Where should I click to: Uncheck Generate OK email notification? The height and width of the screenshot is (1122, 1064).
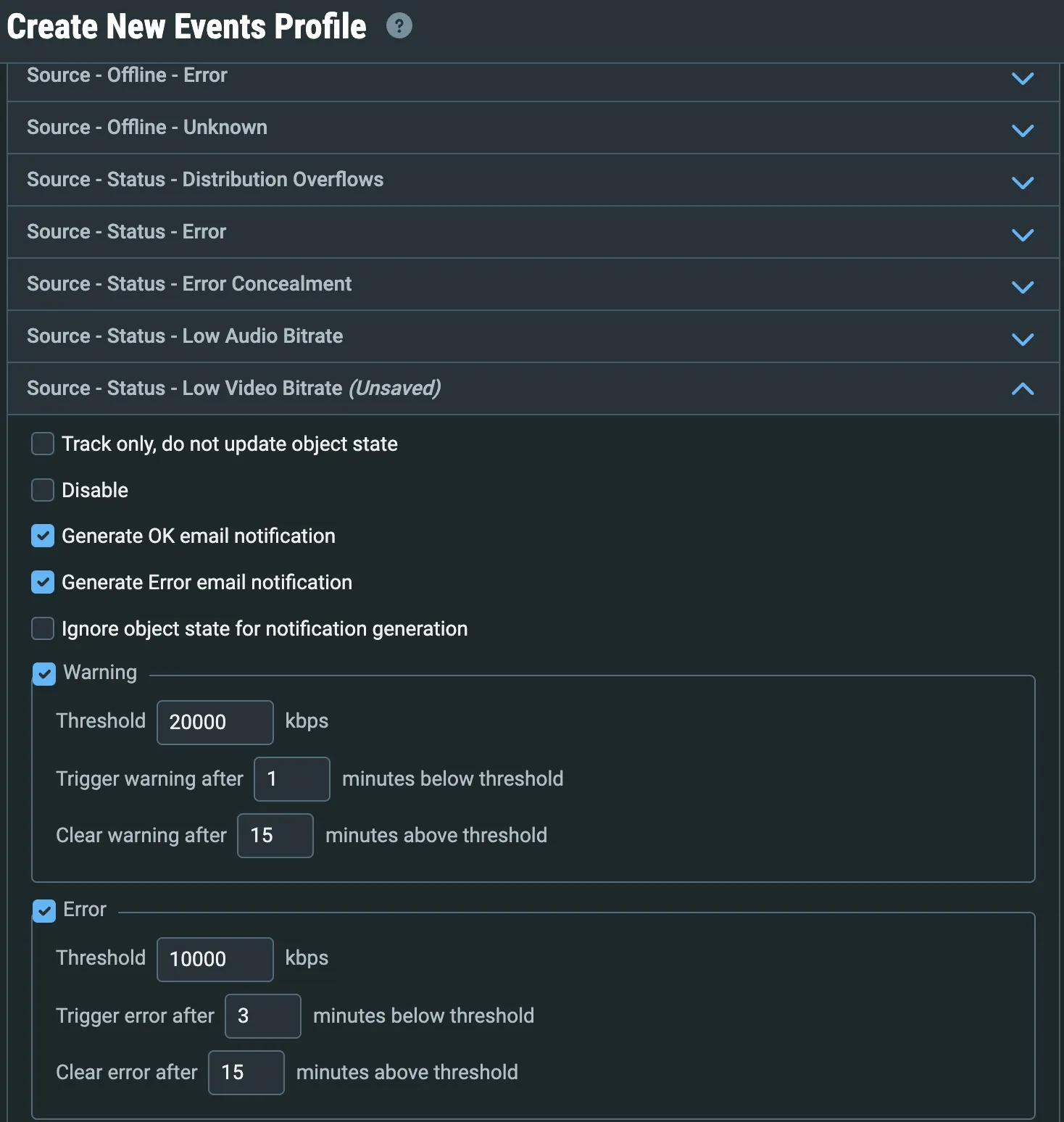43,536
